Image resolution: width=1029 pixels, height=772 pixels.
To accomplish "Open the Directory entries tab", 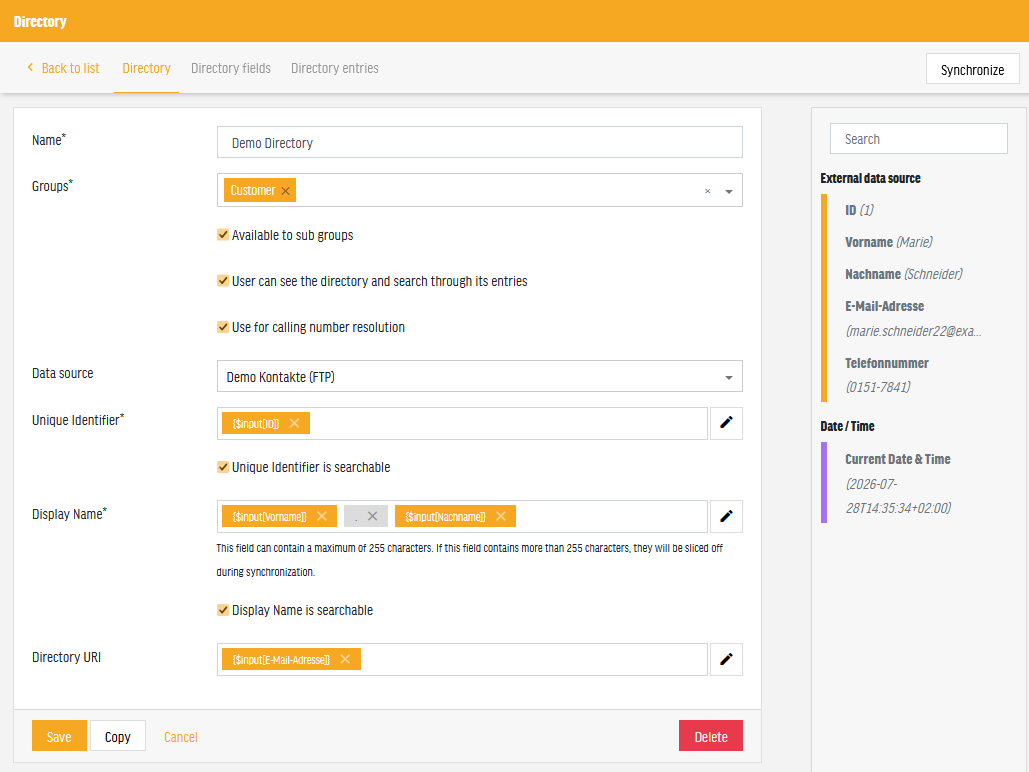I will (335, 68).
